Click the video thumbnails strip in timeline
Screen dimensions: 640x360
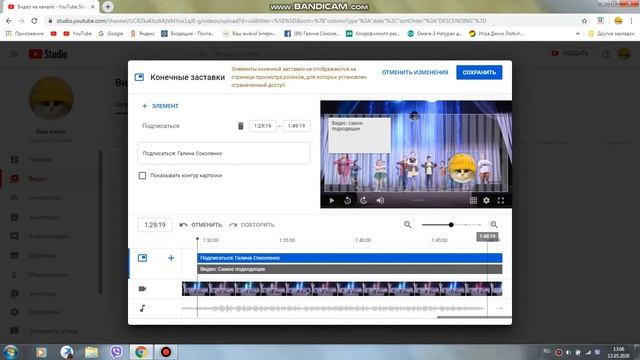coord(342,289)
